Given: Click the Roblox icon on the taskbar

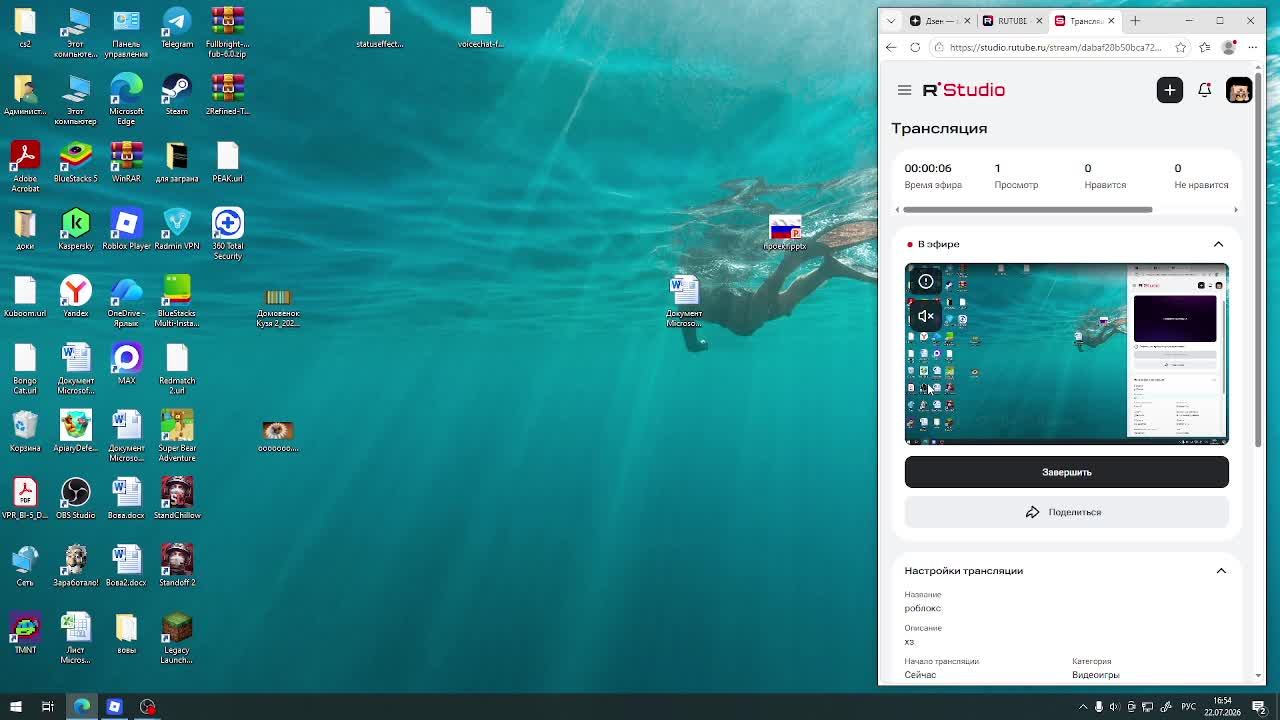Looking at the screenshot, I should point(114,707).
